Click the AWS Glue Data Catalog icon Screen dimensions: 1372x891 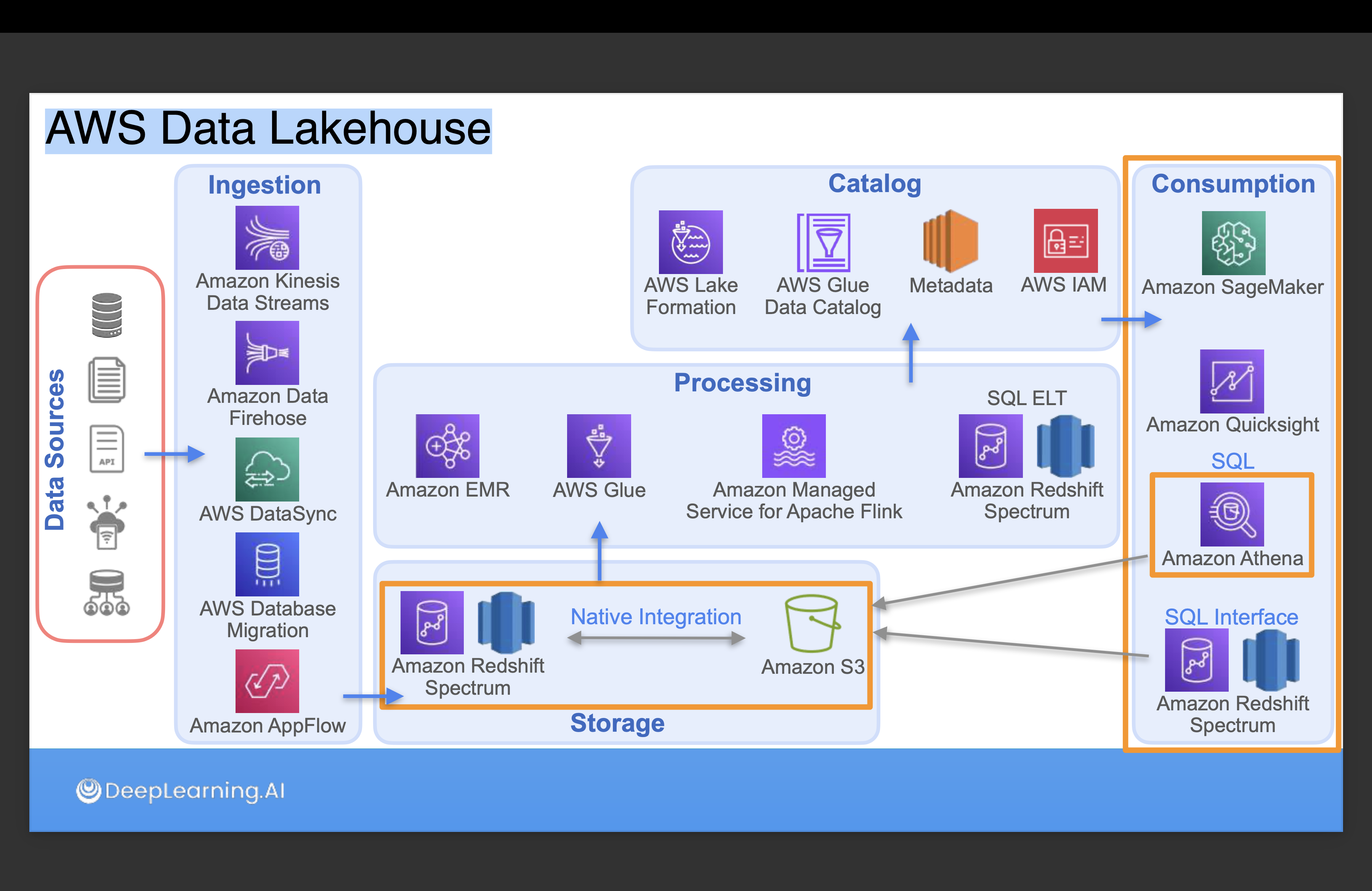[823, 242]
